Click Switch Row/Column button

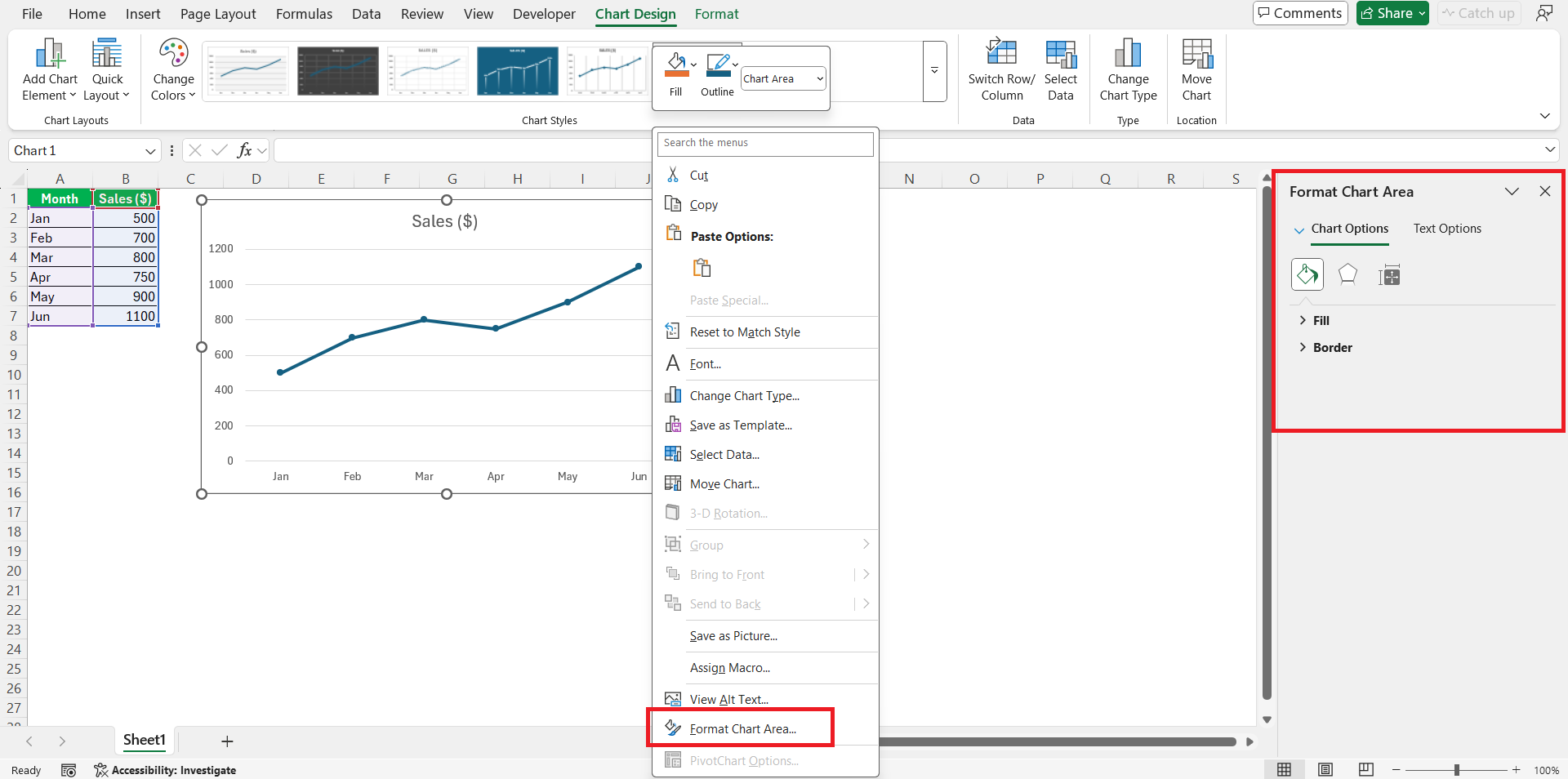[1001, 70]
